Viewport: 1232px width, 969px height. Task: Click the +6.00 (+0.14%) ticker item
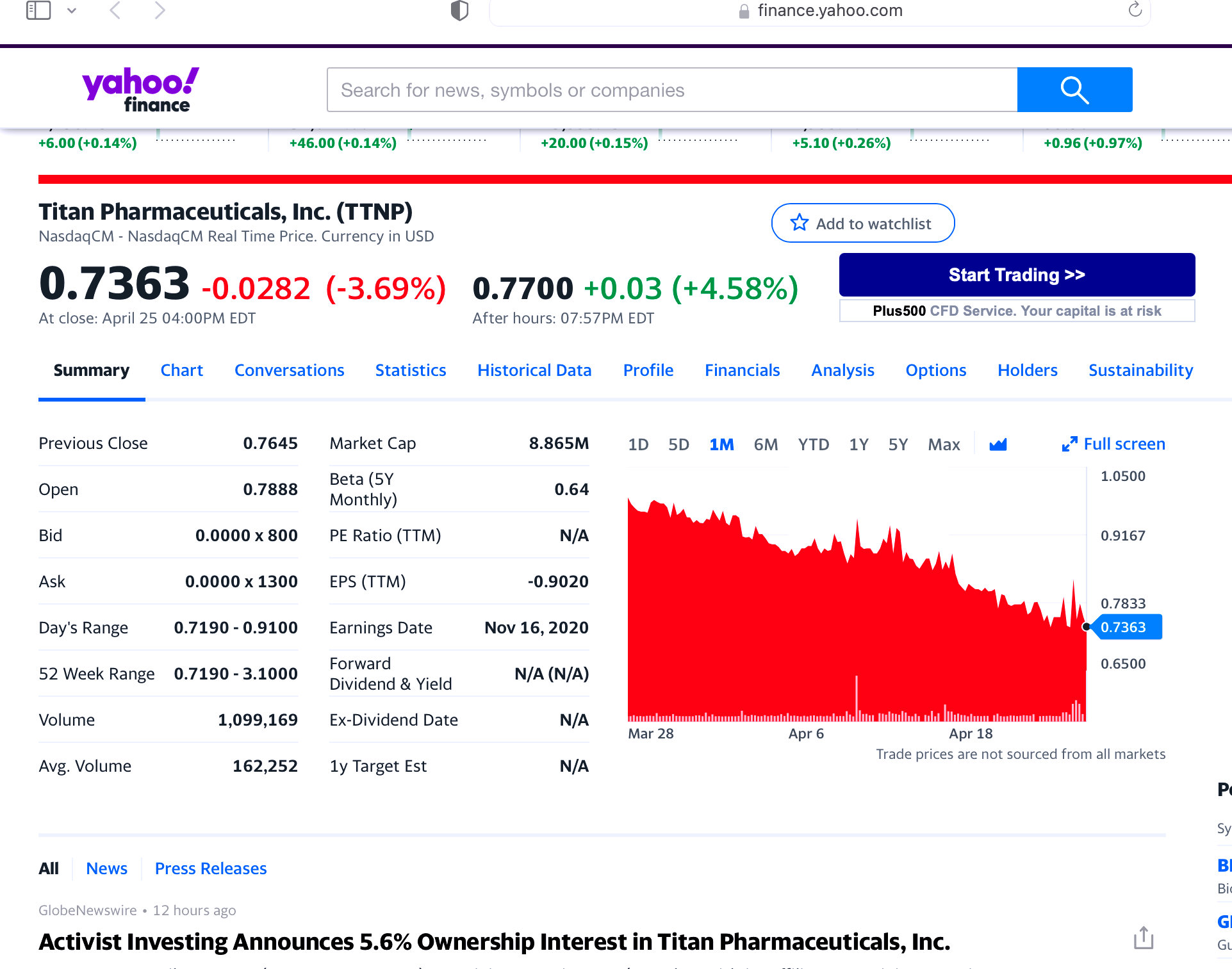tap(88, 143)
